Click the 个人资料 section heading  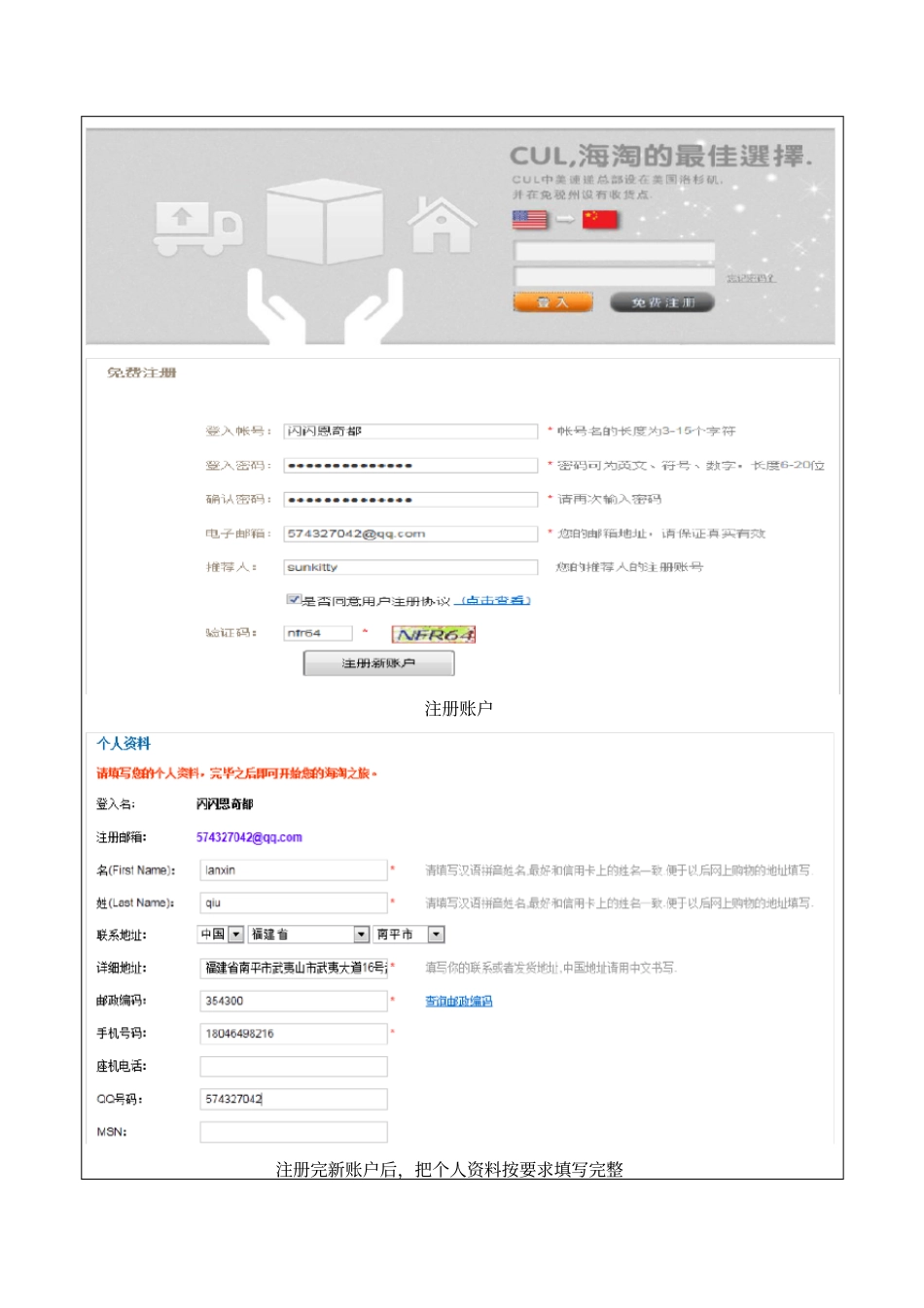(x=124, y=744)
